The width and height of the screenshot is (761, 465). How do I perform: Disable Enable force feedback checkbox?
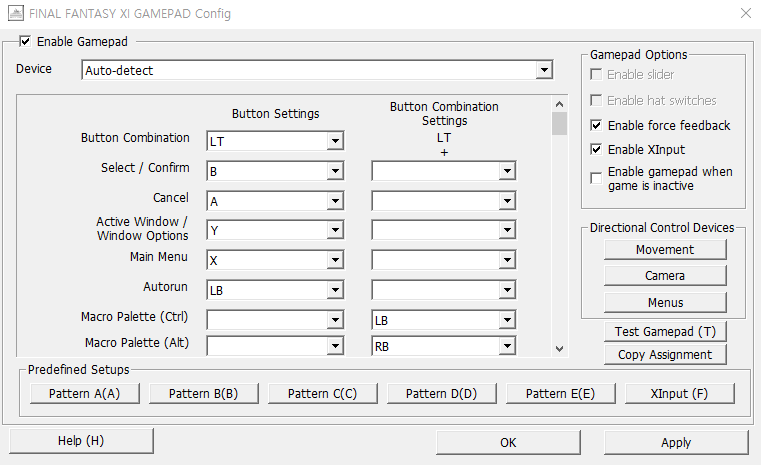pos(596,125)
